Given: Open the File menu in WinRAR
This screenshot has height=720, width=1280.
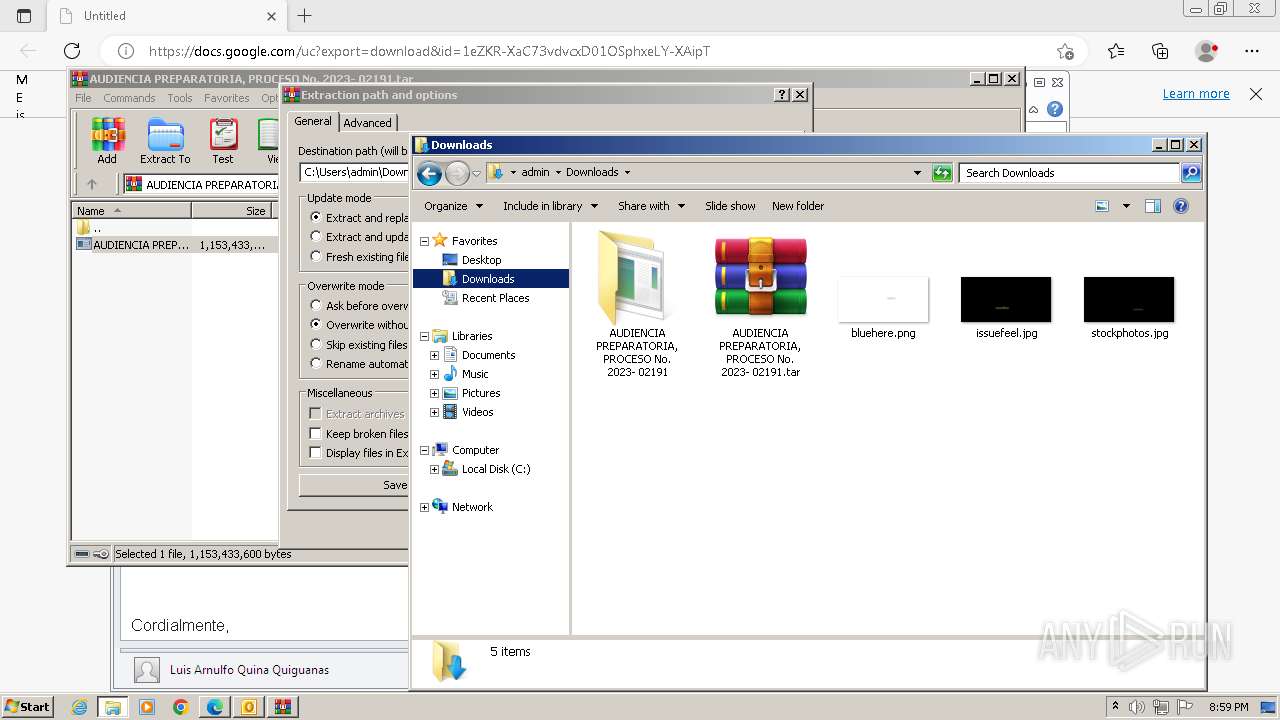Looking at the screenshot, I should coord(83,98).
